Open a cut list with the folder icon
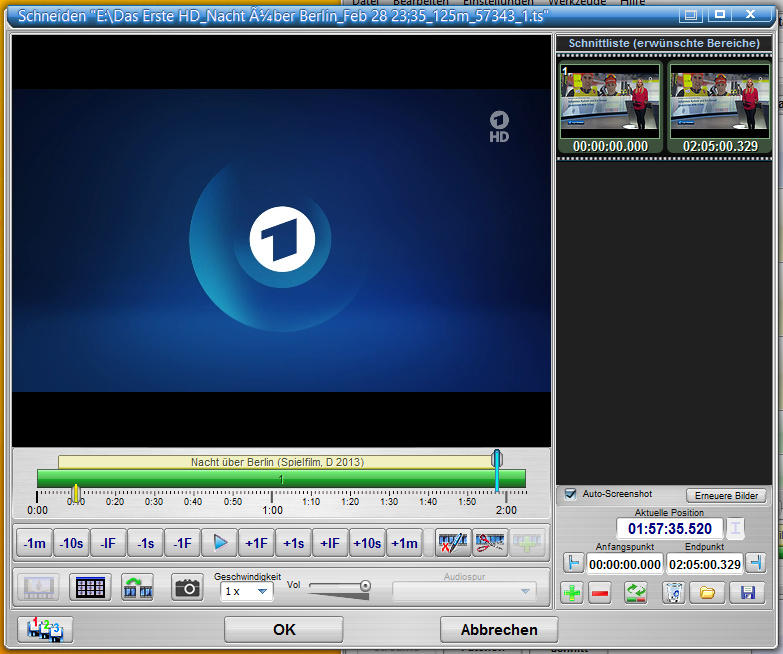Image resolution: width=783 pixels, height=654 pixels. click(x=707, y=593)
